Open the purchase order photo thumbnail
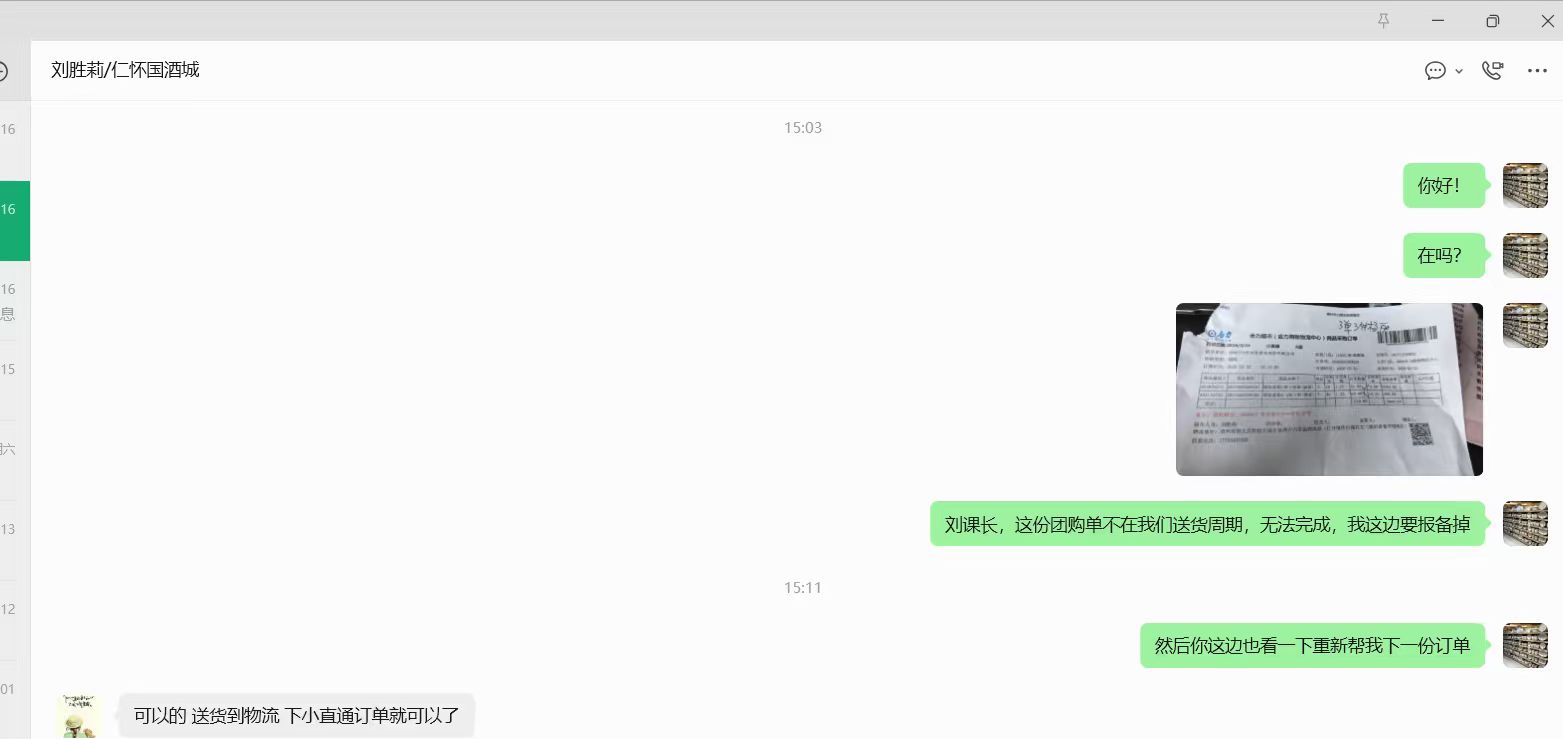Screen dimensions: 1563x739 point(1329,389)
